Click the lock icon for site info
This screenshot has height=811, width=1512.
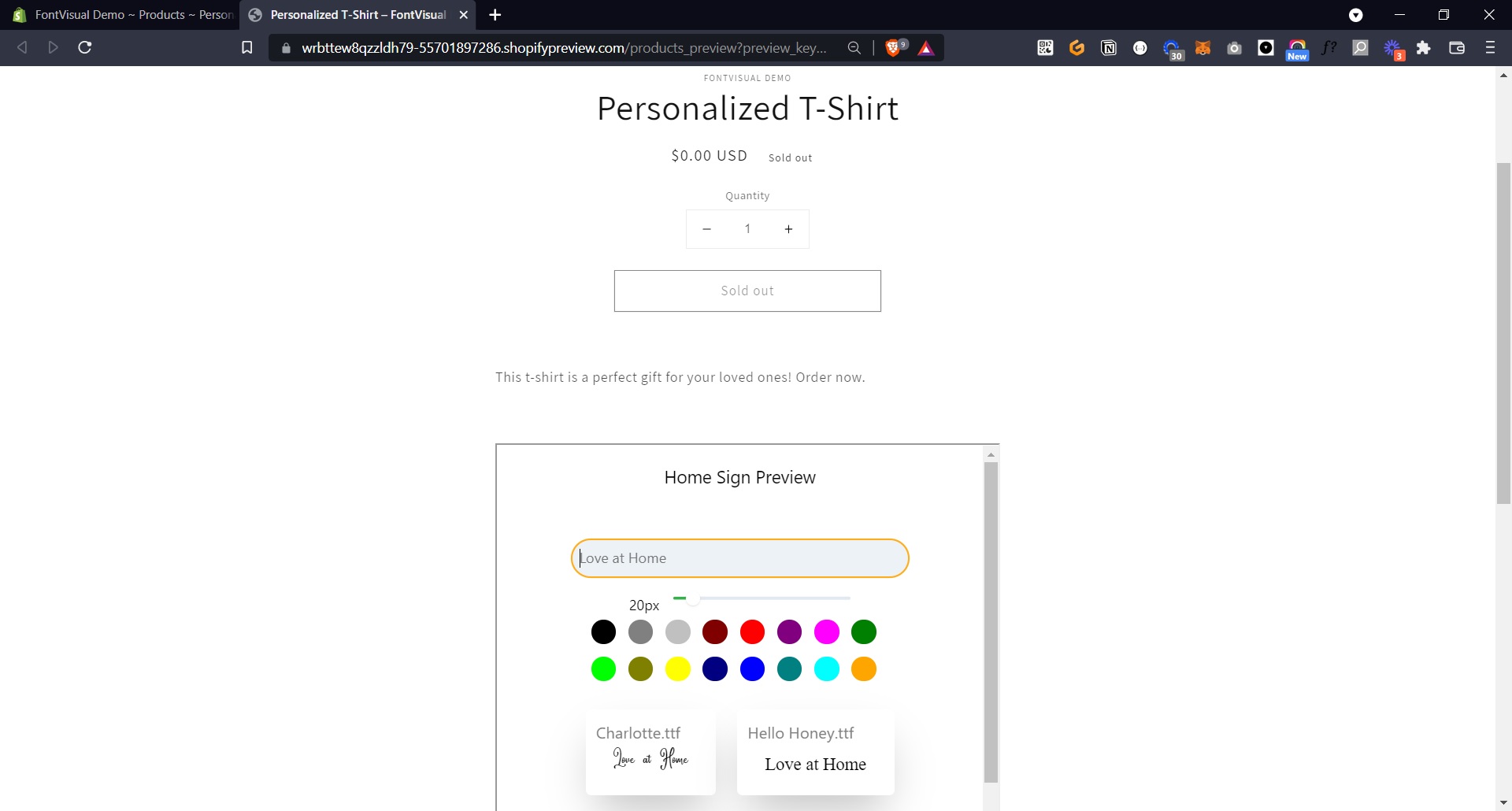(286, 48)
